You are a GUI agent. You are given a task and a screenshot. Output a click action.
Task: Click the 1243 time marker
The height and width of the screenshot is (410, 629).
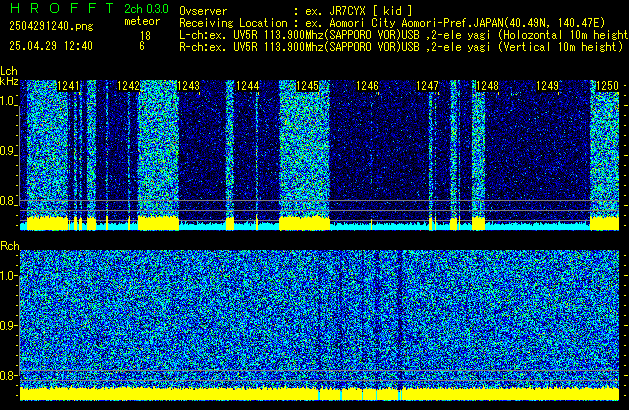[188, 86]
